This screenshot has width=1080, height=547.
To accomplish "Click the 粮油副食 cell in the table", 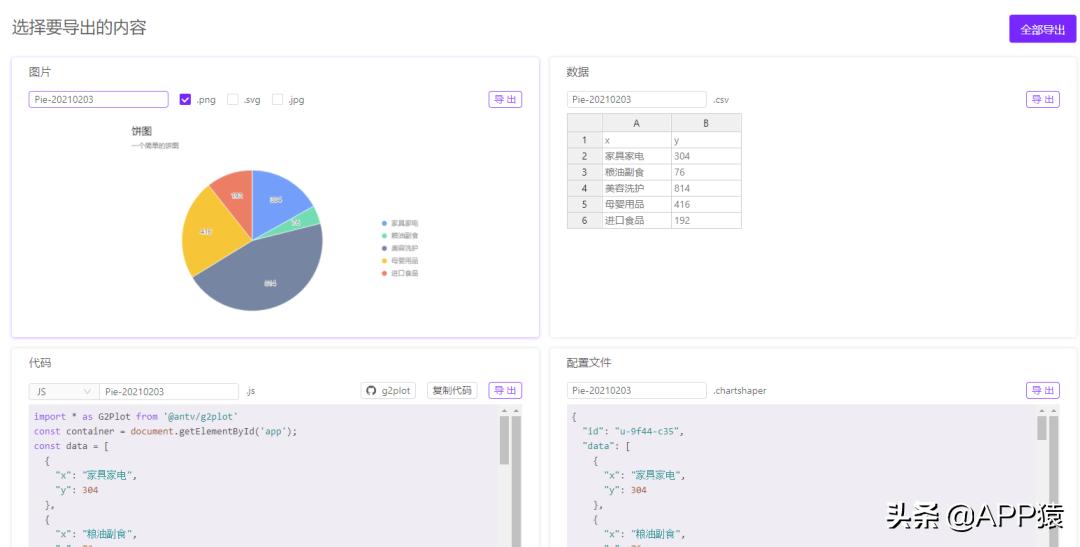I will pos(636,172).
